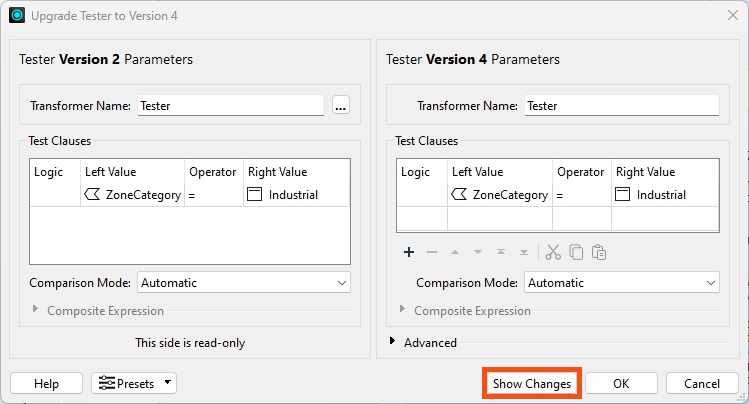The height and width of the screenshot is (404, 749).
Task: Click the Cancel button
Action: point(702,383)
